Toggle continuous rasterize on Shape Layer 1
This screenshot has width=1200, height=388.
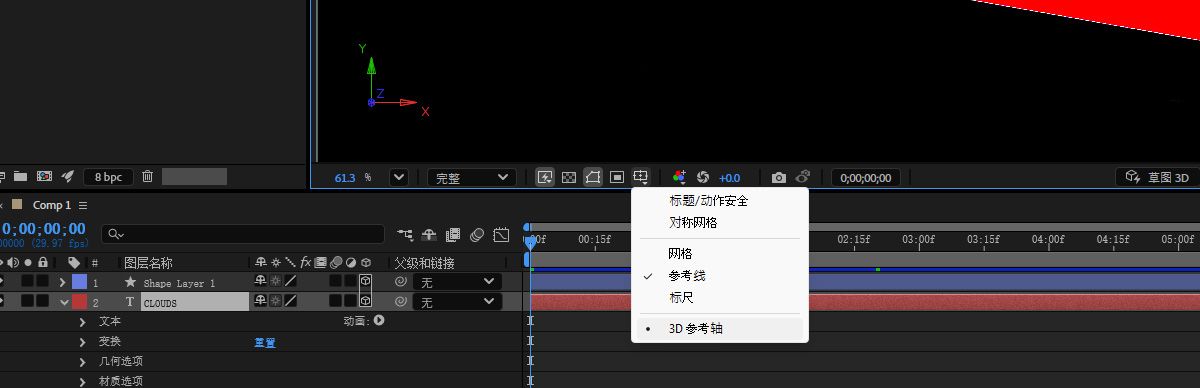pos(275,282)
